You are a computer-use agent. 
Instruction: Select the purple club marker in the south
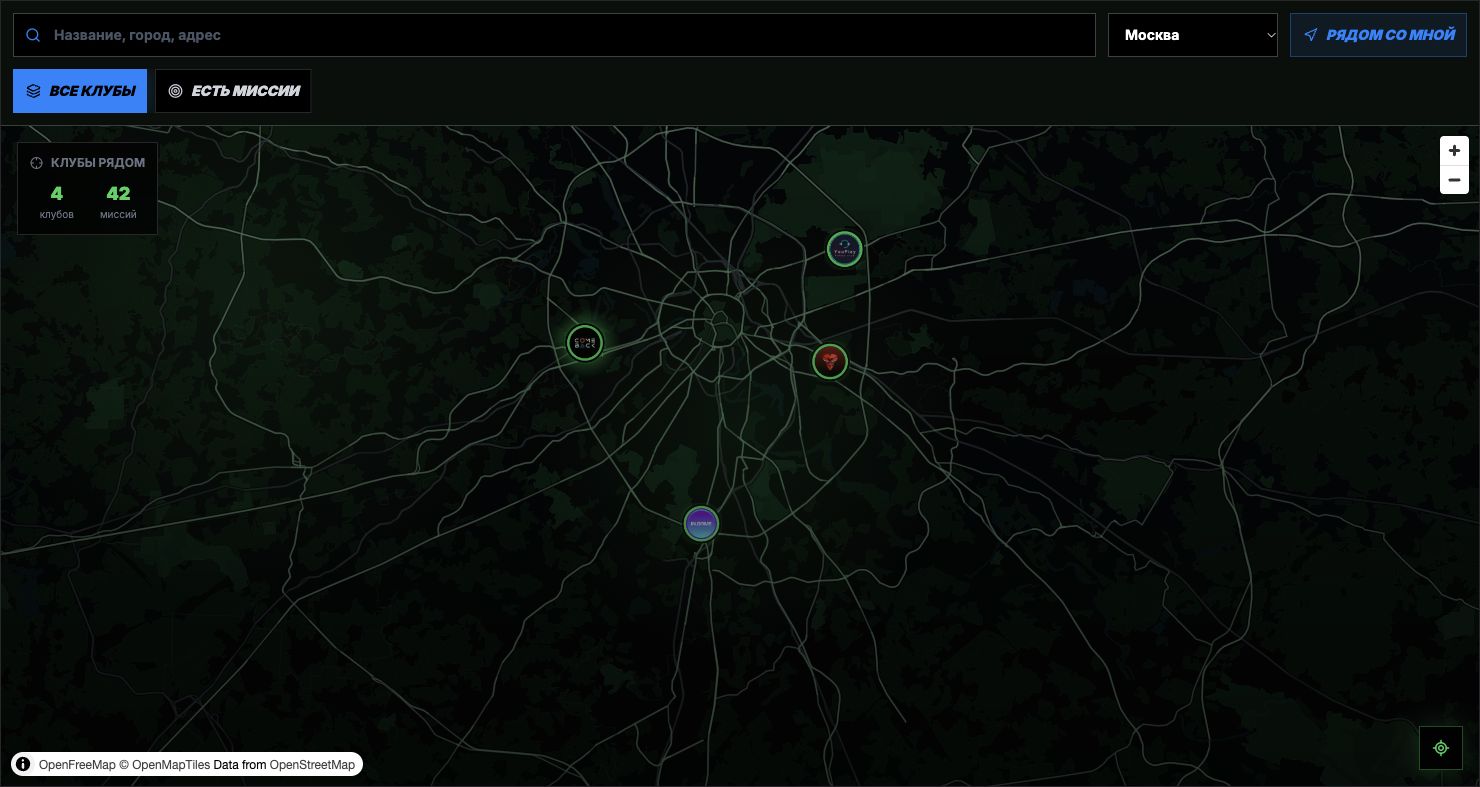pos(702,523)
